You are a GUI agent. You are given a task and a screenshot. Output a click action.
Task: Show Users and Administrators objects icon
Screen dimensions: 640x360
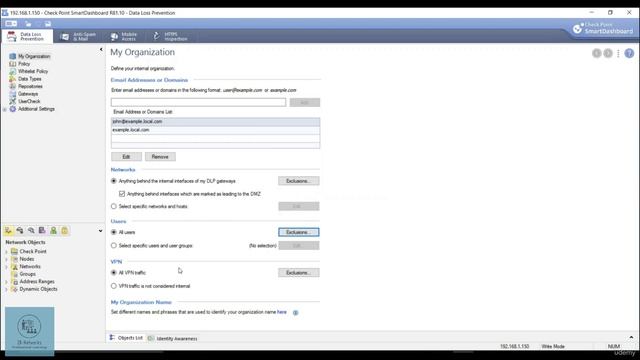click(53, 231)
